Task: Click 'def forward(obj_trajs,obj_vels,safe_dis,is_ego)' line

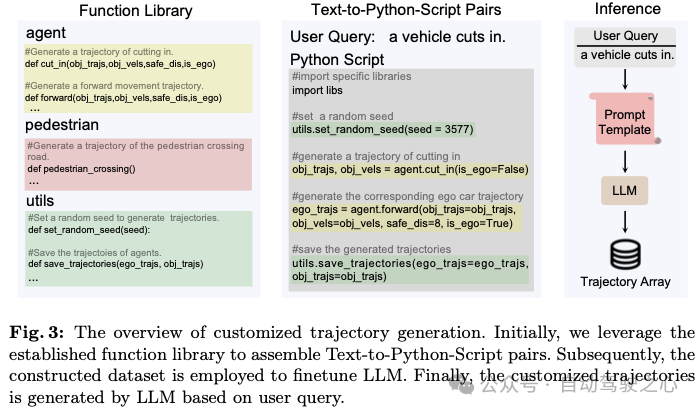Action: (123, 98)
